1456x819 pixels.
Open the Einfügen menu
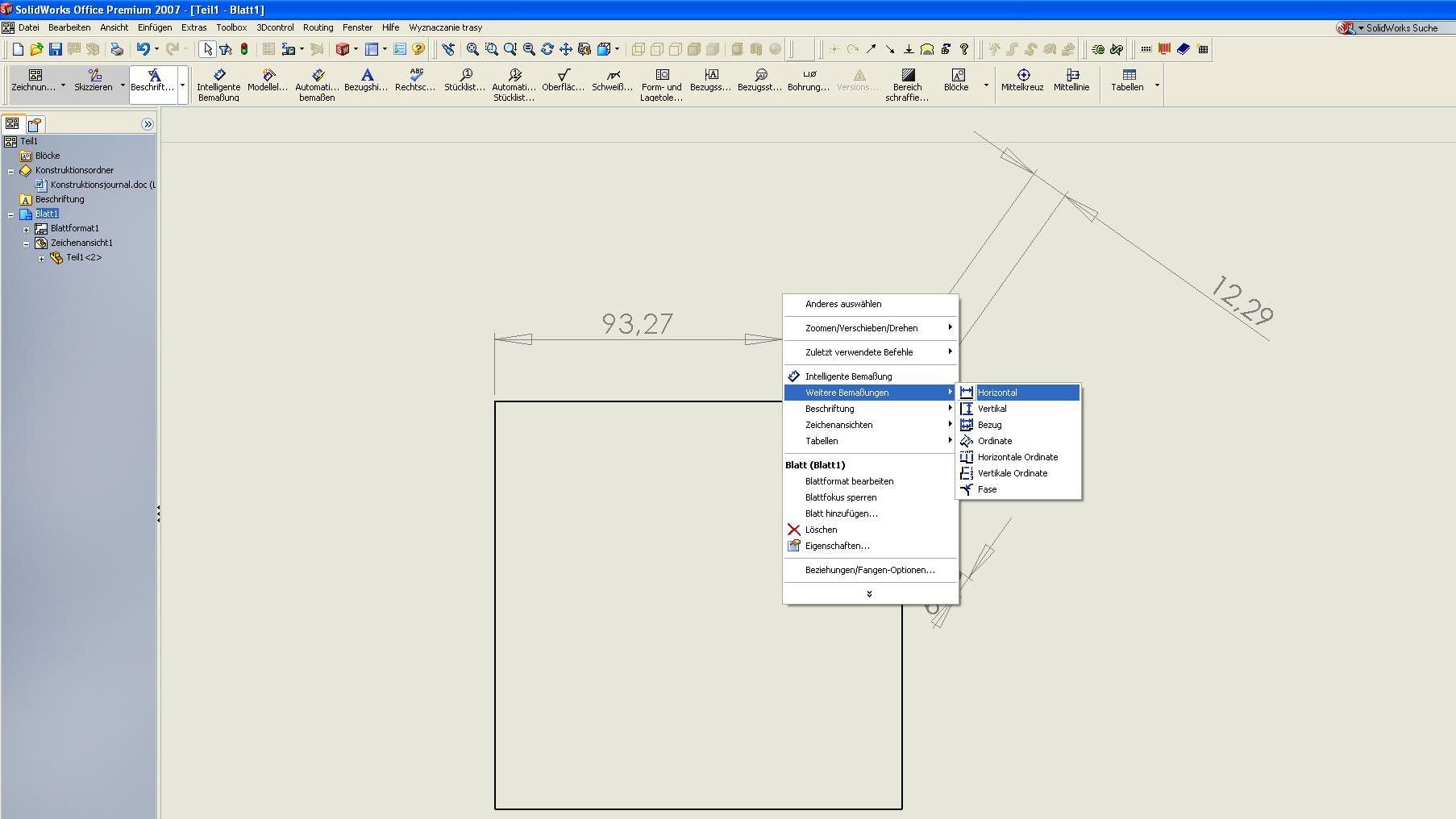point(155,27)
